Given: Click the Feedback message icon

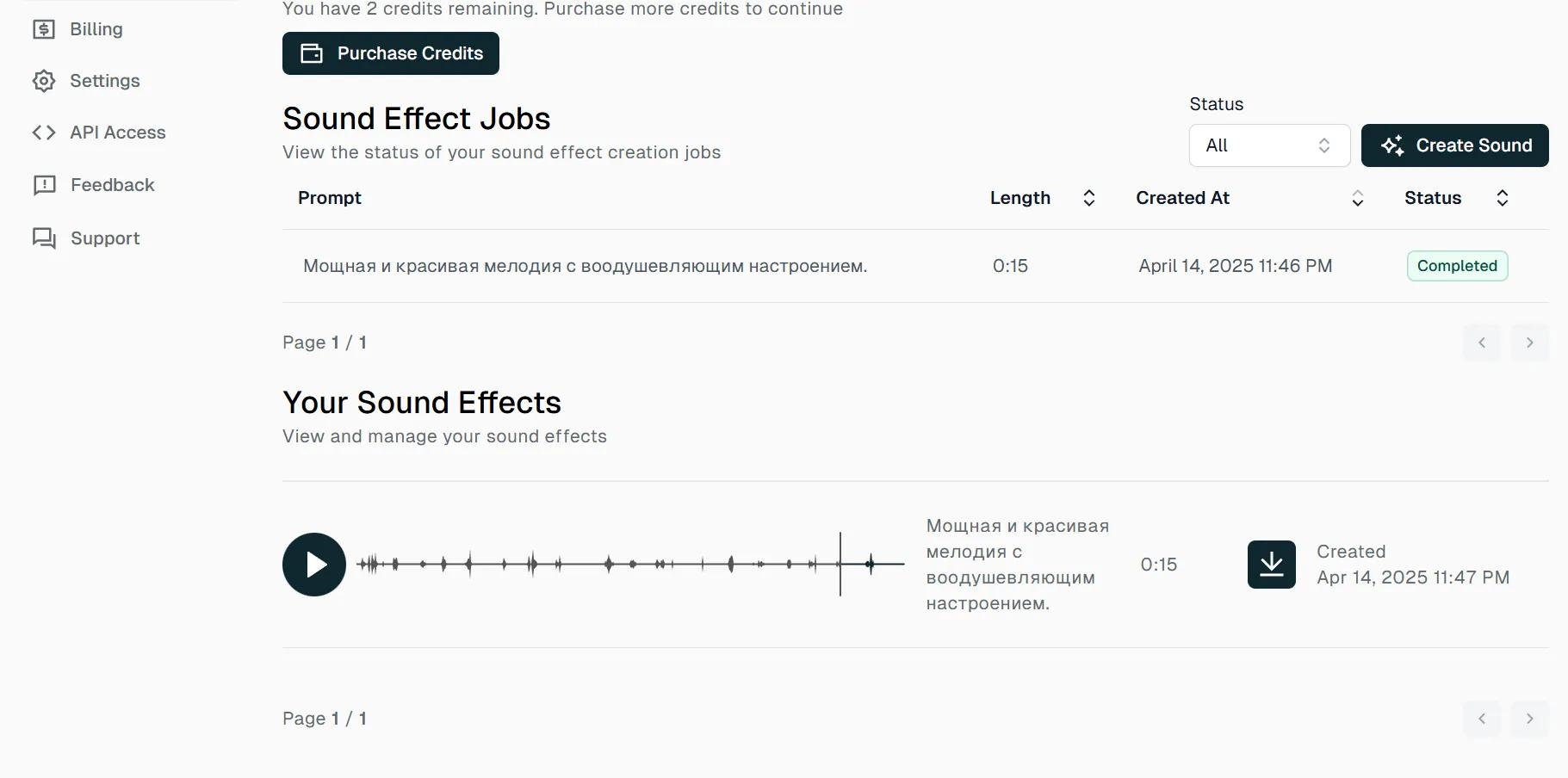Looking at the screenshot, I should 44,185.
